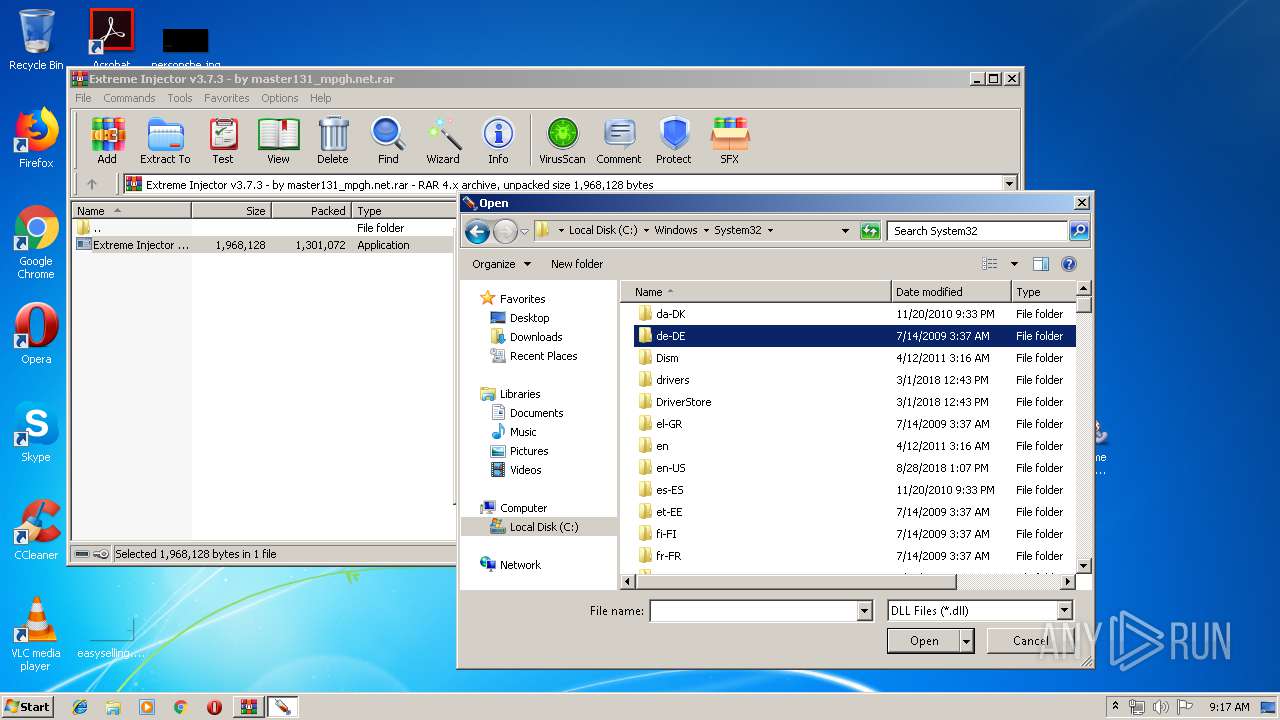Open Commands menu in WinRAR
This screenshot has width=1280, height=720.
[129, 98]
